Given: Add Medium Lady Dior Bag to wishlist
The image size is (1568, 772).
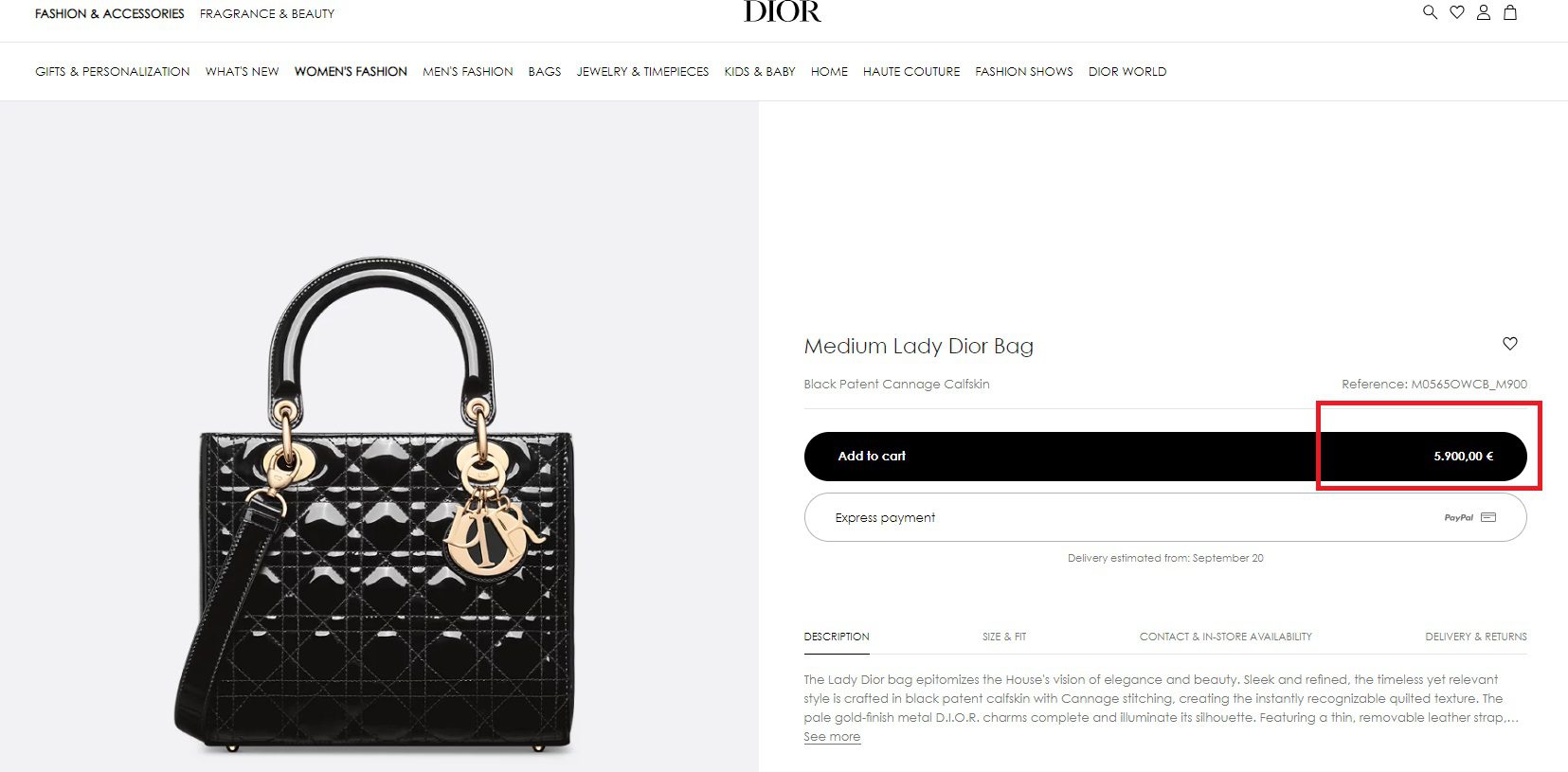Looking at the screenshot, I should point(1510,343).
